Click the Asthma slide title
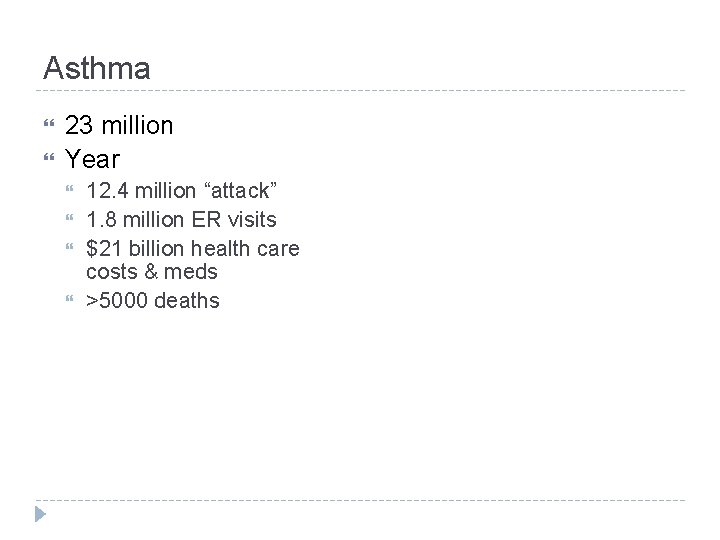This screenshot has height=540, width=720. [97, 69]
